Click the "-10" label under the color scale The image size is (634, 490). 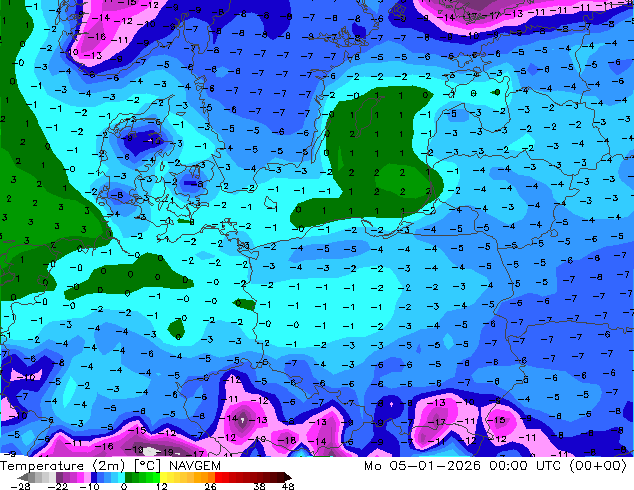(x=89, y=486)
